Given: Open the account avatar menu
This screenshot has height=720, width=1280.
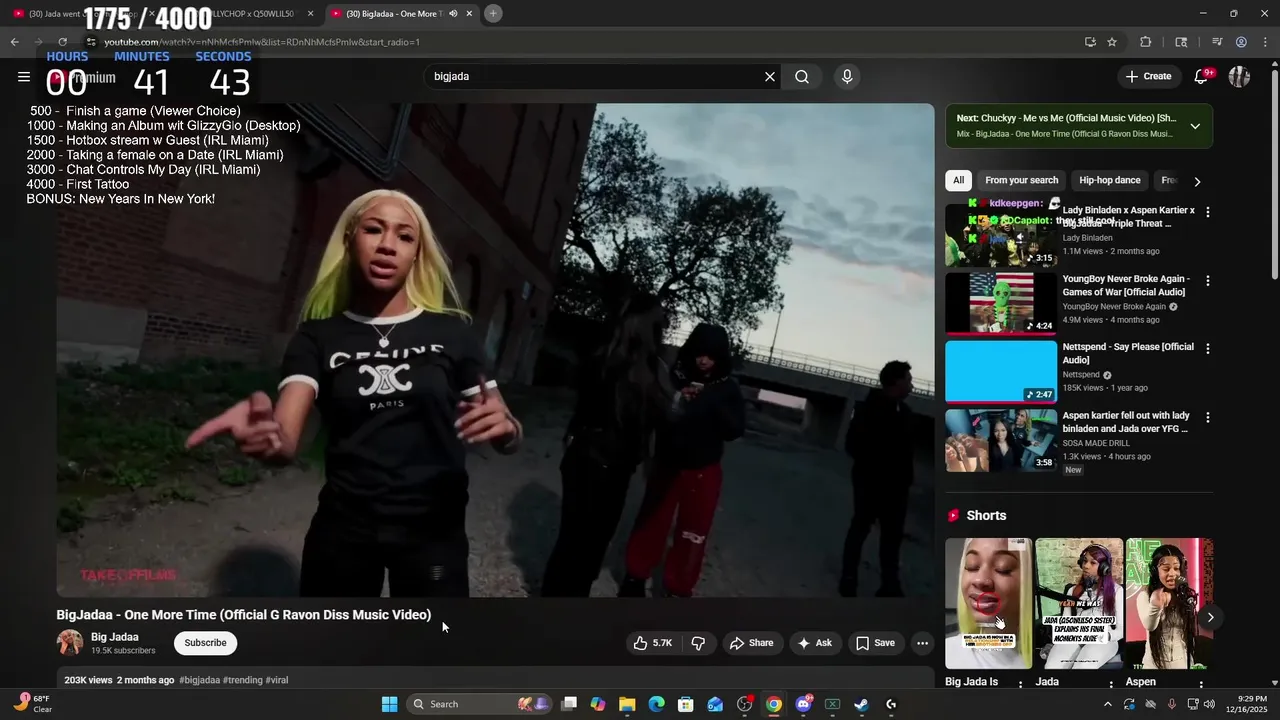Looking at the screenshot, I should pos(1239,77).
